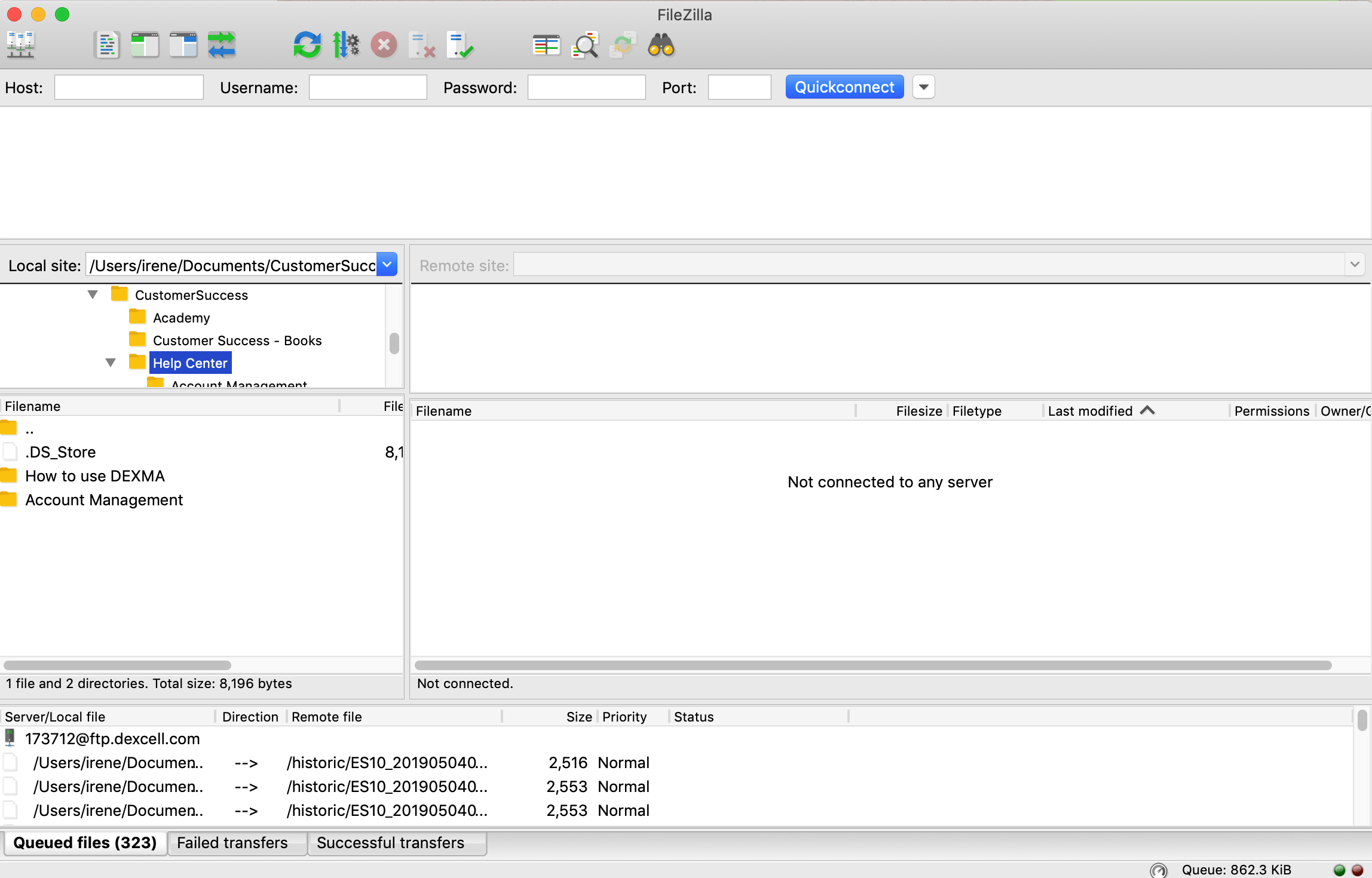The width and height of the screenshot is (1372, 878).
Task: Toggle directory comparison magnifier icon
Action: pos(585,45)
